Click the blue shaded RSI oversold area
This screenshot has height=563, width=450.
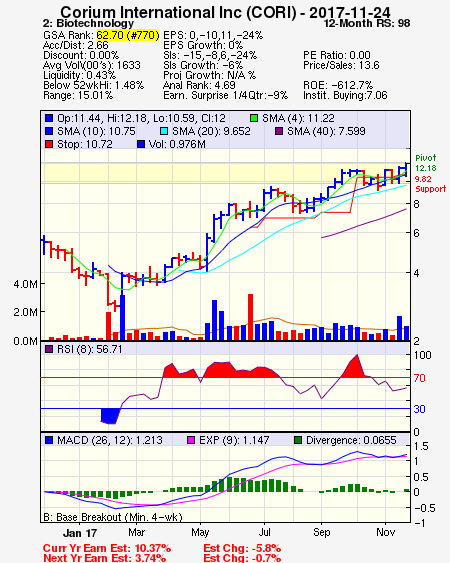[x=110, y=416]
